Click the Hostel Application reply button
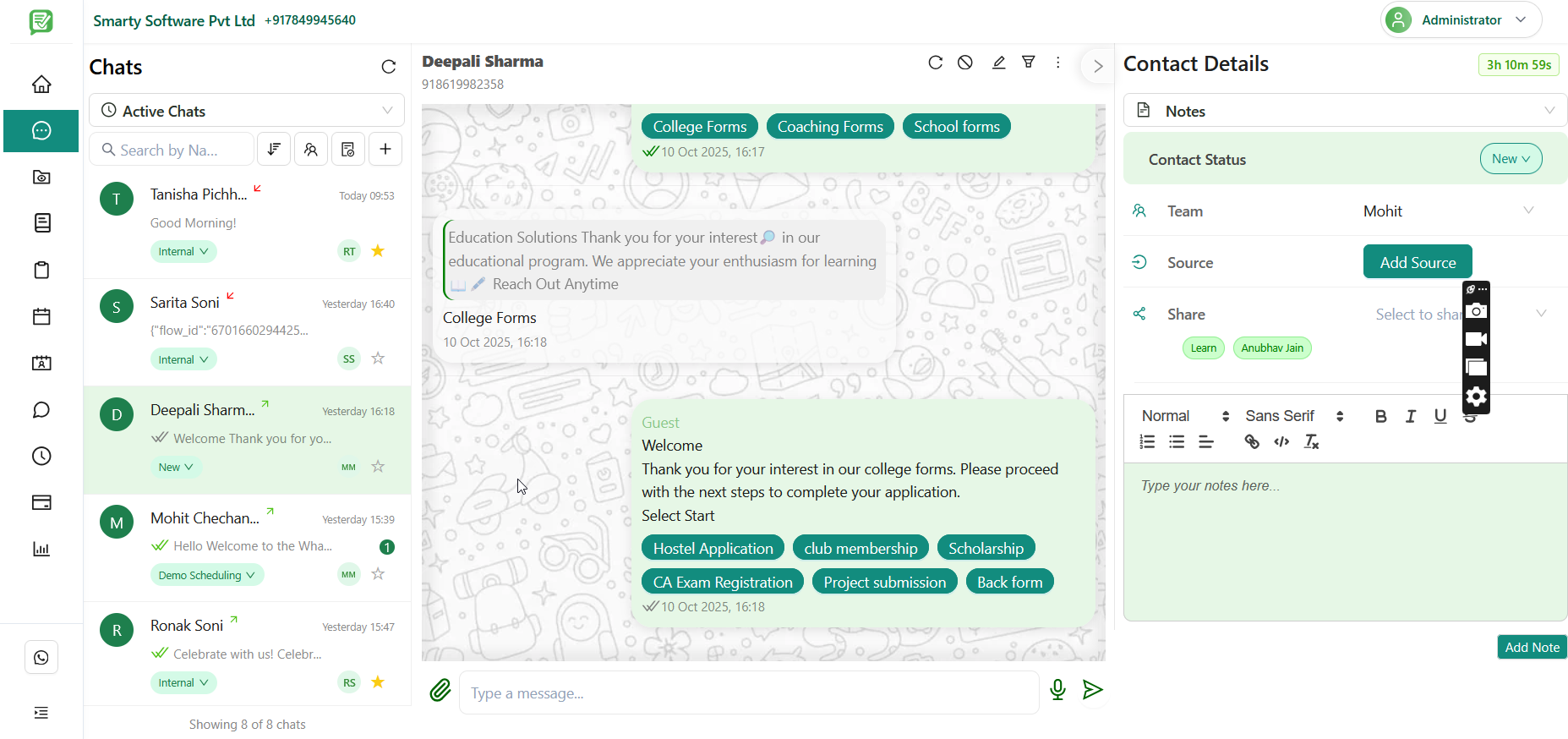Image resolution: width=1568 pixels, height=739 pixels. (x=713, y=548)
